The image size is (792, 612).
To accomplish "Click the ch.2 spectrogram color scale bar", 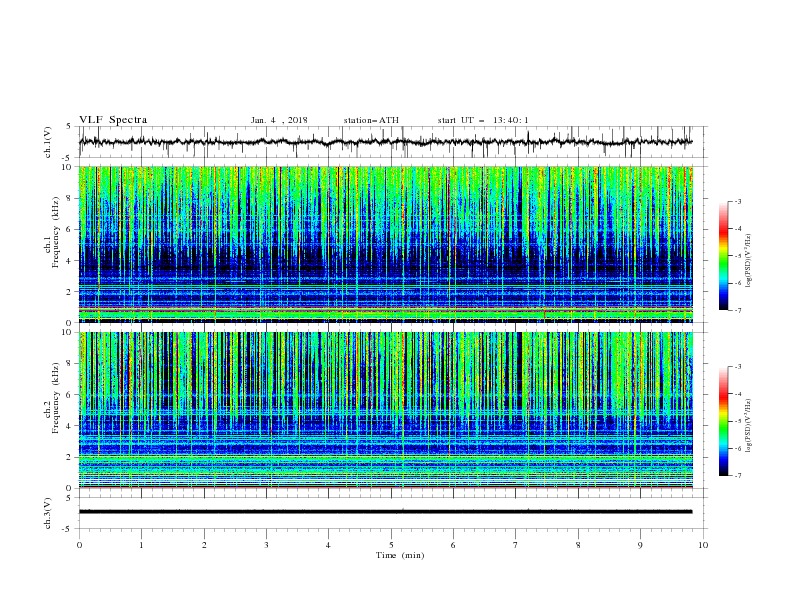I will pyautogui.click(x=723, y=421).
